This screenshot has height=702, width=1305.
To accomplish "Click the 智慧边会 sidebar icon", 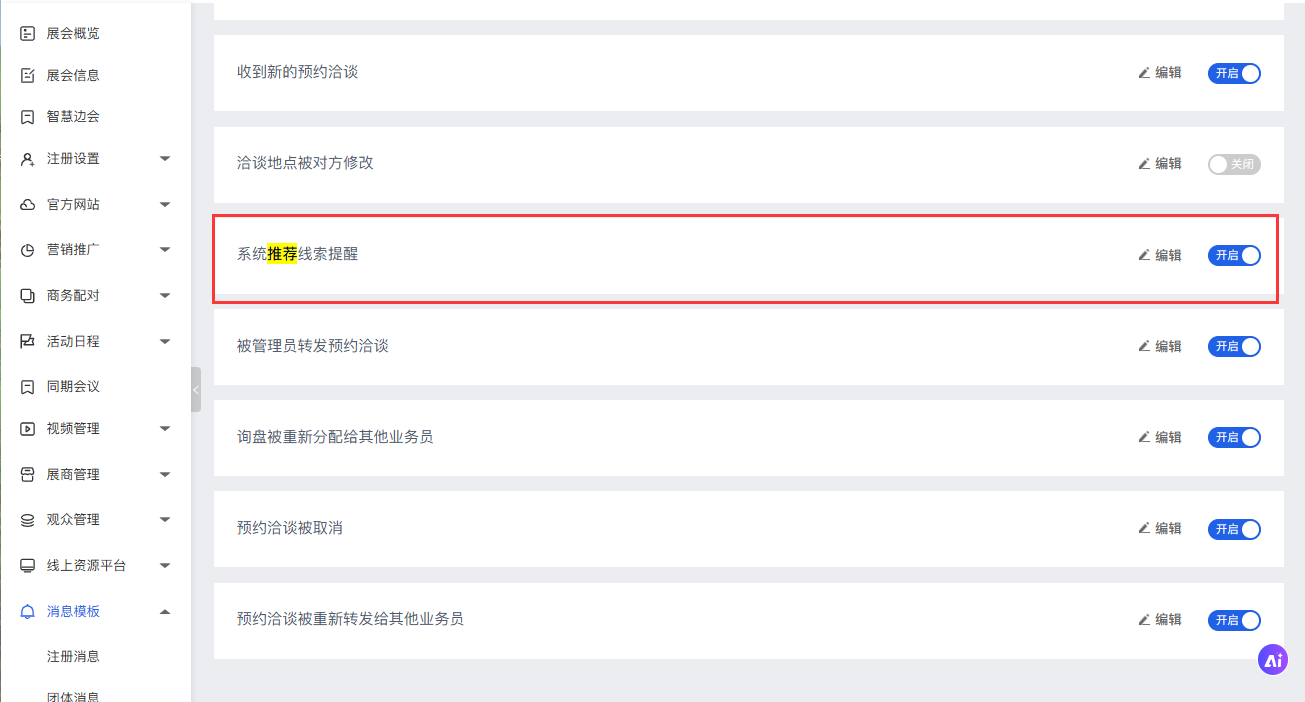I will pos(28,117).
